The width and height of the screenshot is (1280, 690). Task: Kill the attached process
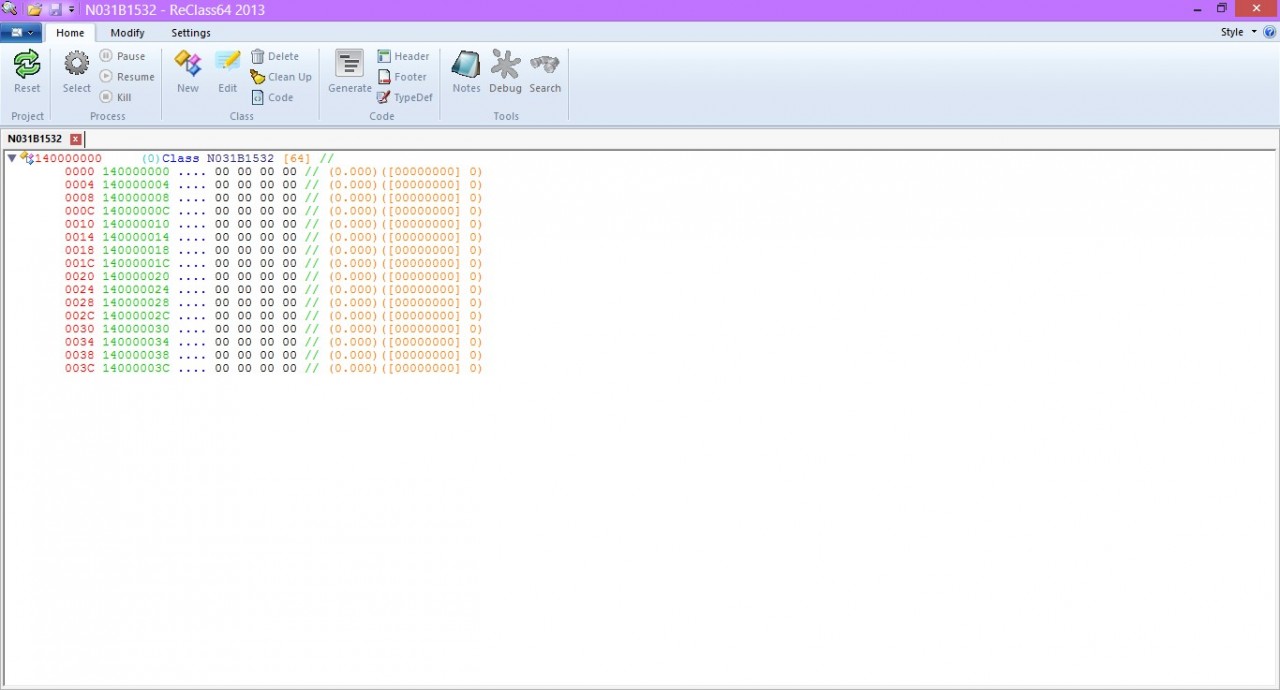tap(116, 97)
